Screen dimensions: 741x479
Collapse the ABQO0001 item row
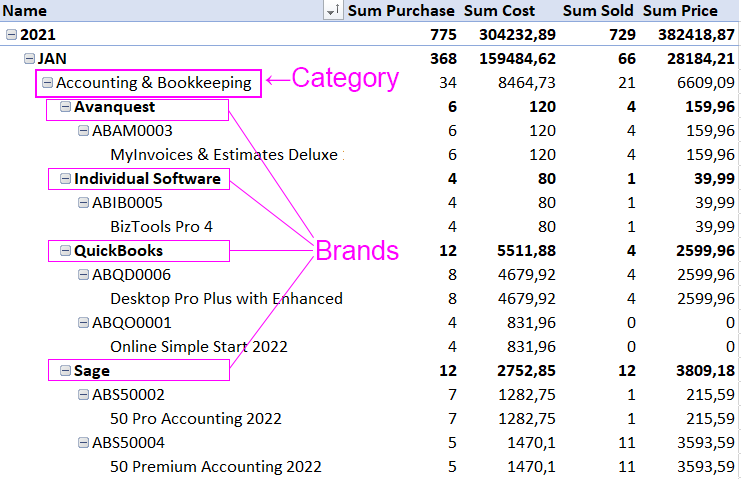(83, 323)
